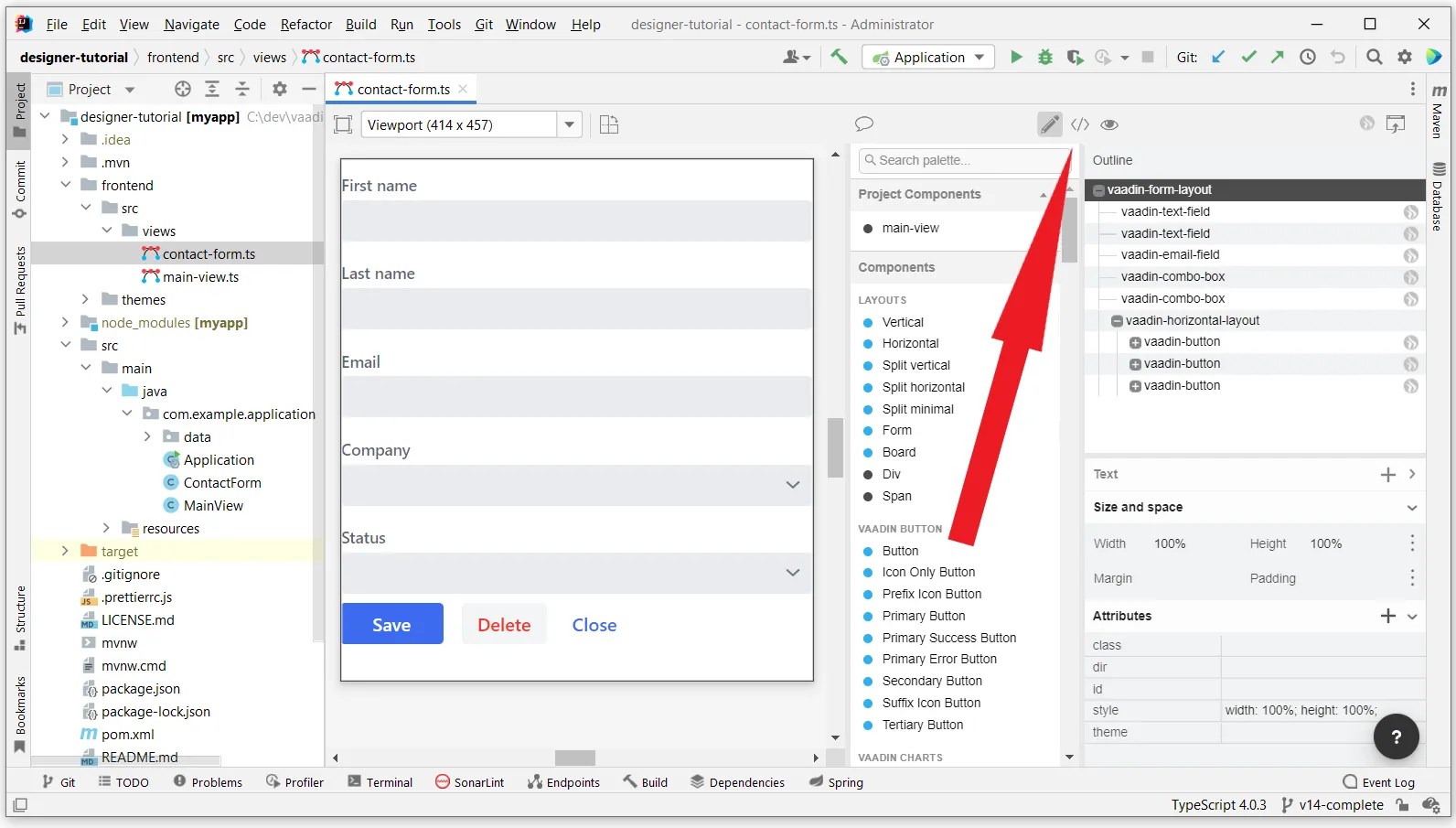Toggle Structure tool window sidebar tab

click(x=20, y=618)
